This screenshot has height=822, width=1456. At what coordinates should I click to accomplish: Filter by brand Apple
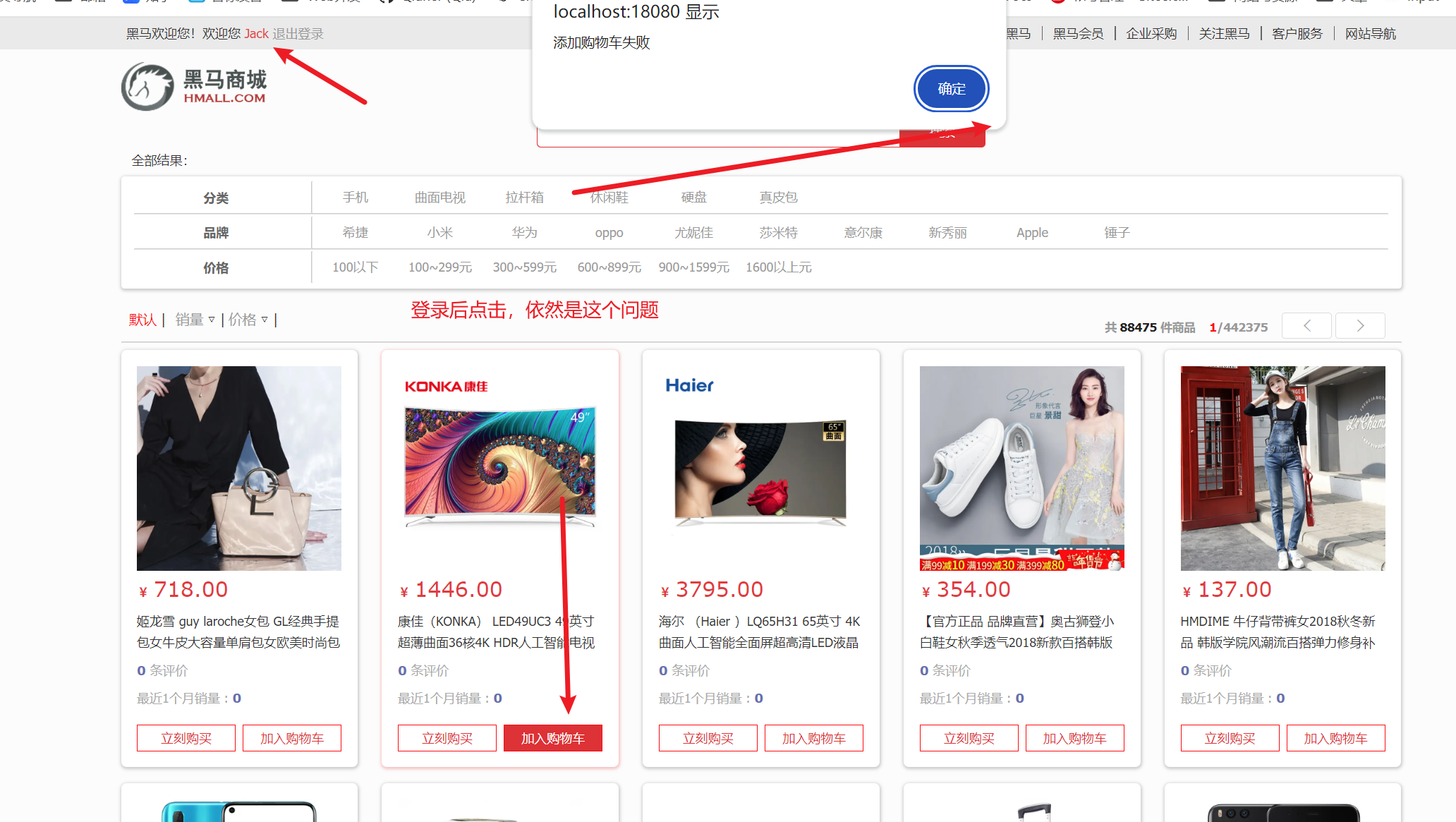(1032, 233)
